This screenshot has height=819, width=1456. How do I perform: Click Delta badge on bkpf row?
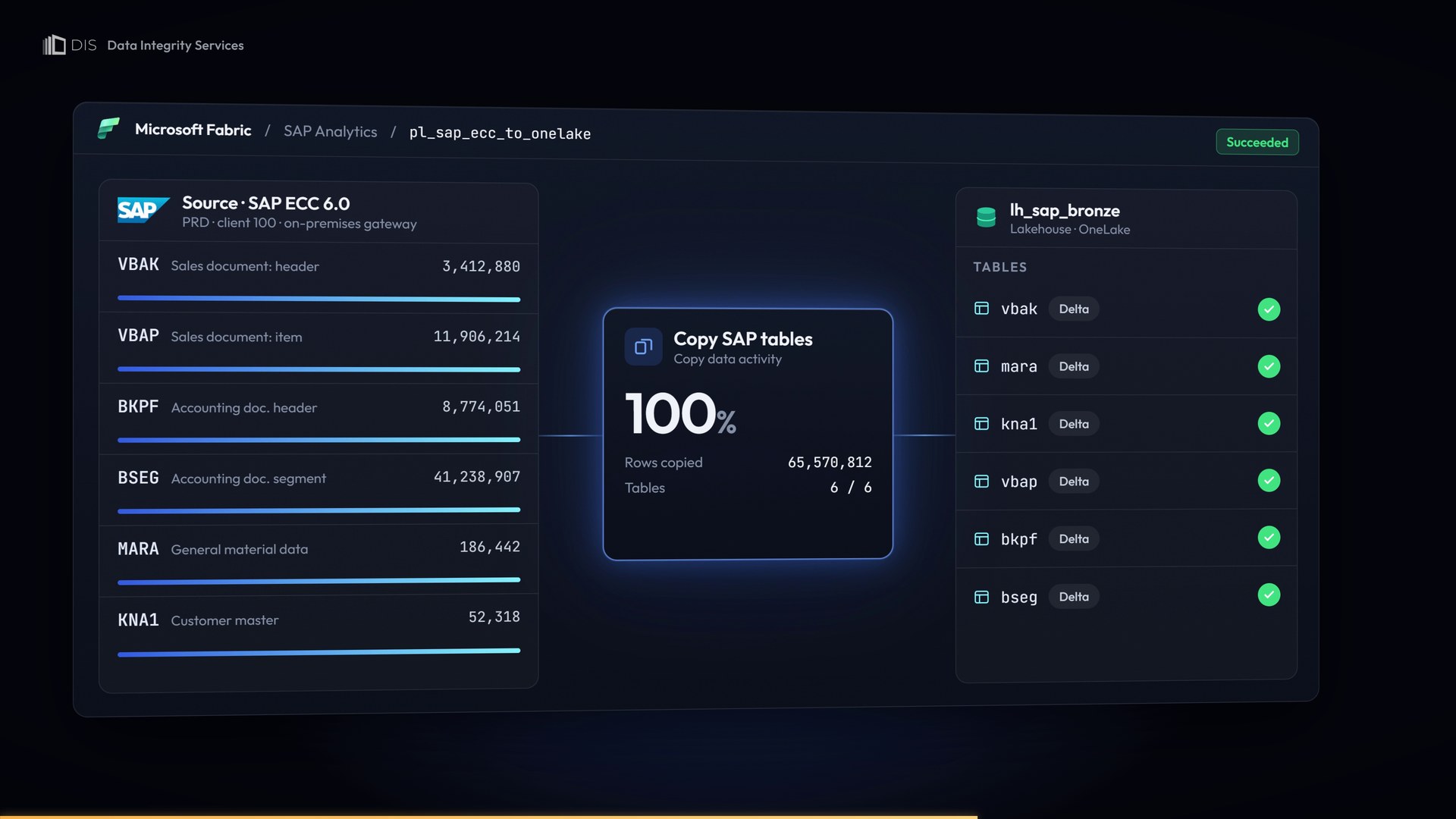click(x=1074, y=539)
